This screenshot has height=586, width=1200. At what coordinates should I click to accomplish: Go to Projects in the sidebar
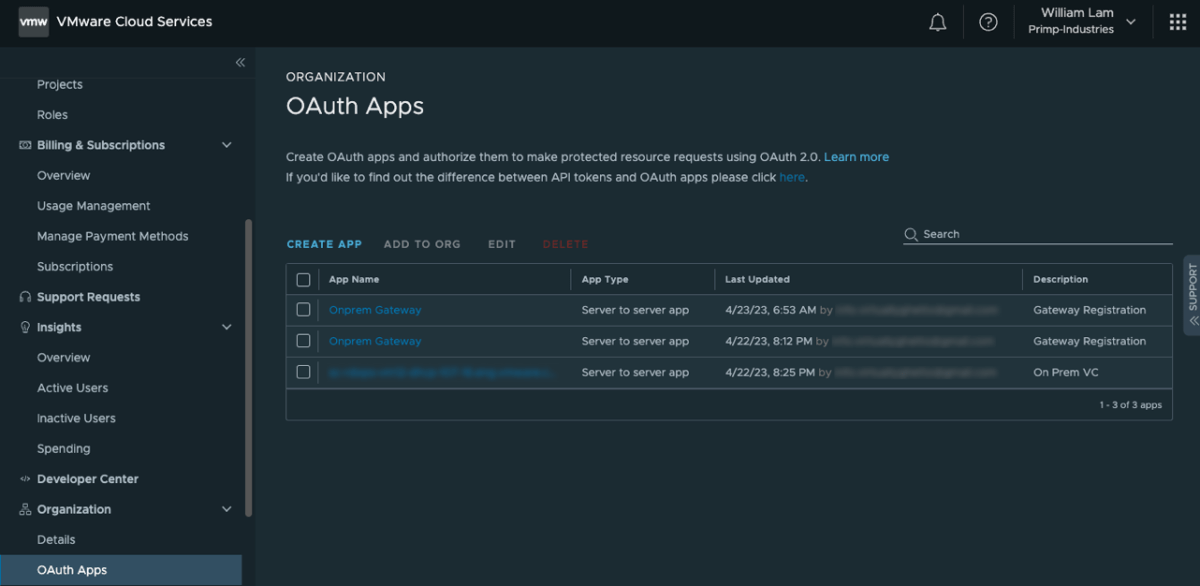pyautogui.click(x=60, y=85)
